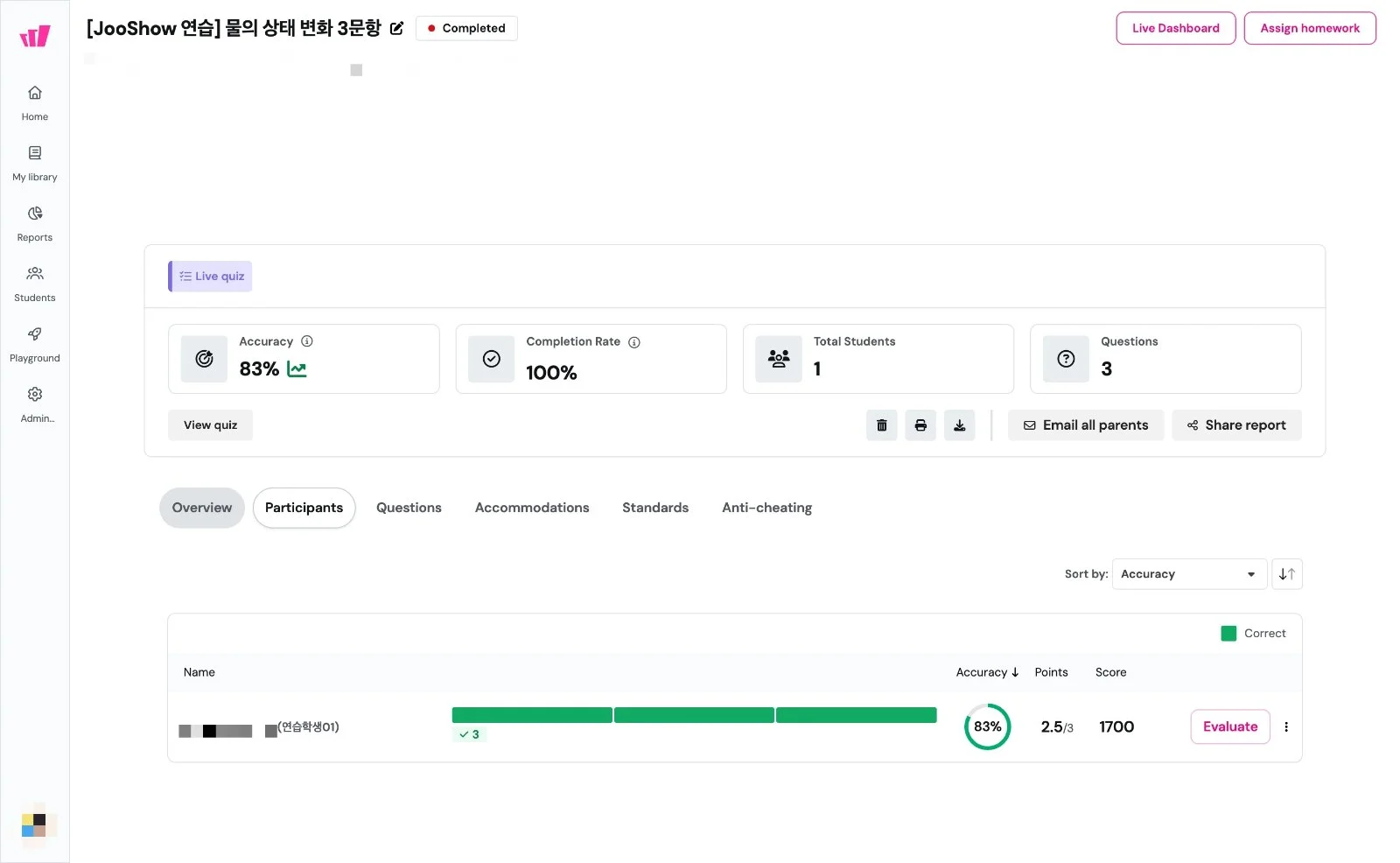Click the Live quiz badge
This screenshot has width=1400, height=863.
point(210,277)
